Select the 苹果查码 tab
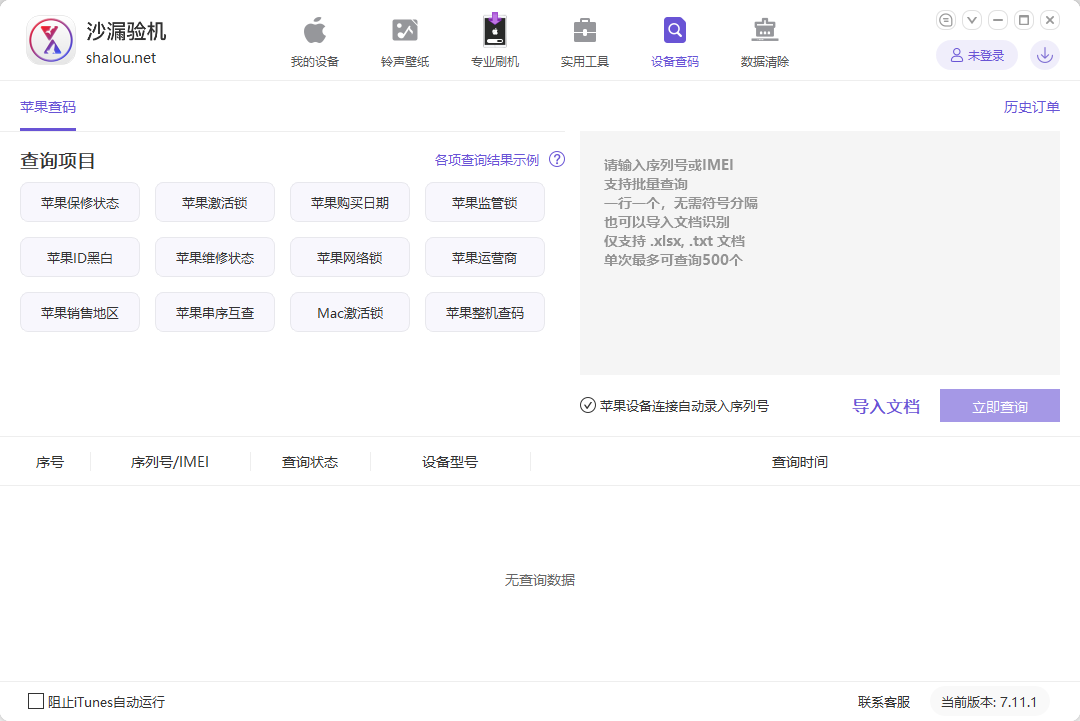1080x721 pixels. point(48,107)
